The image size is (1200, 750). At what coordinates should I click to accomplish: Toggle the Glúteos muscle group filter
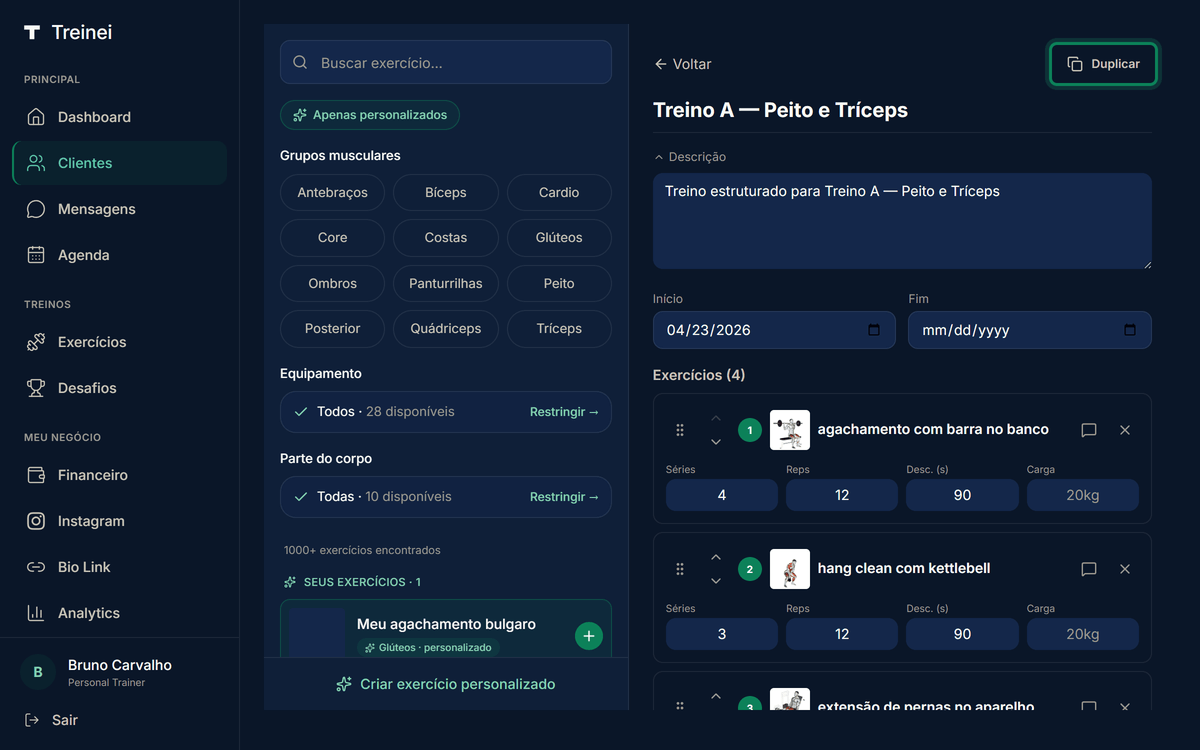[559, 238]
